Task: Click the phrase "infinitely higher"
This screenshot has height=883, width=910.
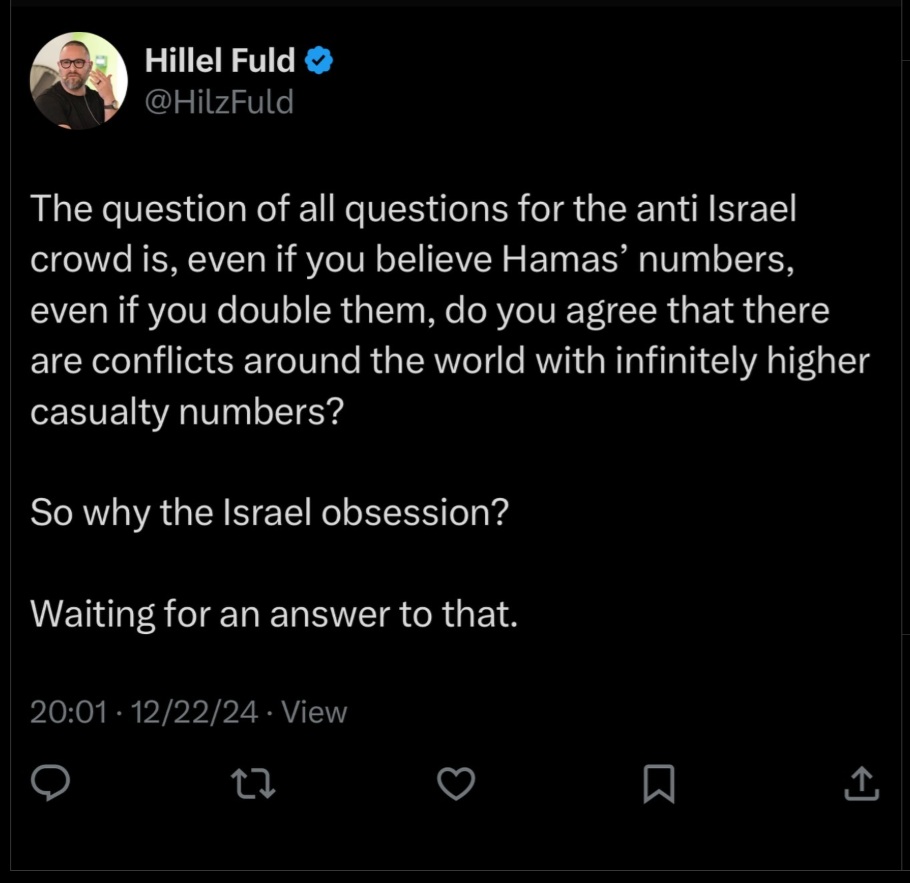Action: point(744,360)
